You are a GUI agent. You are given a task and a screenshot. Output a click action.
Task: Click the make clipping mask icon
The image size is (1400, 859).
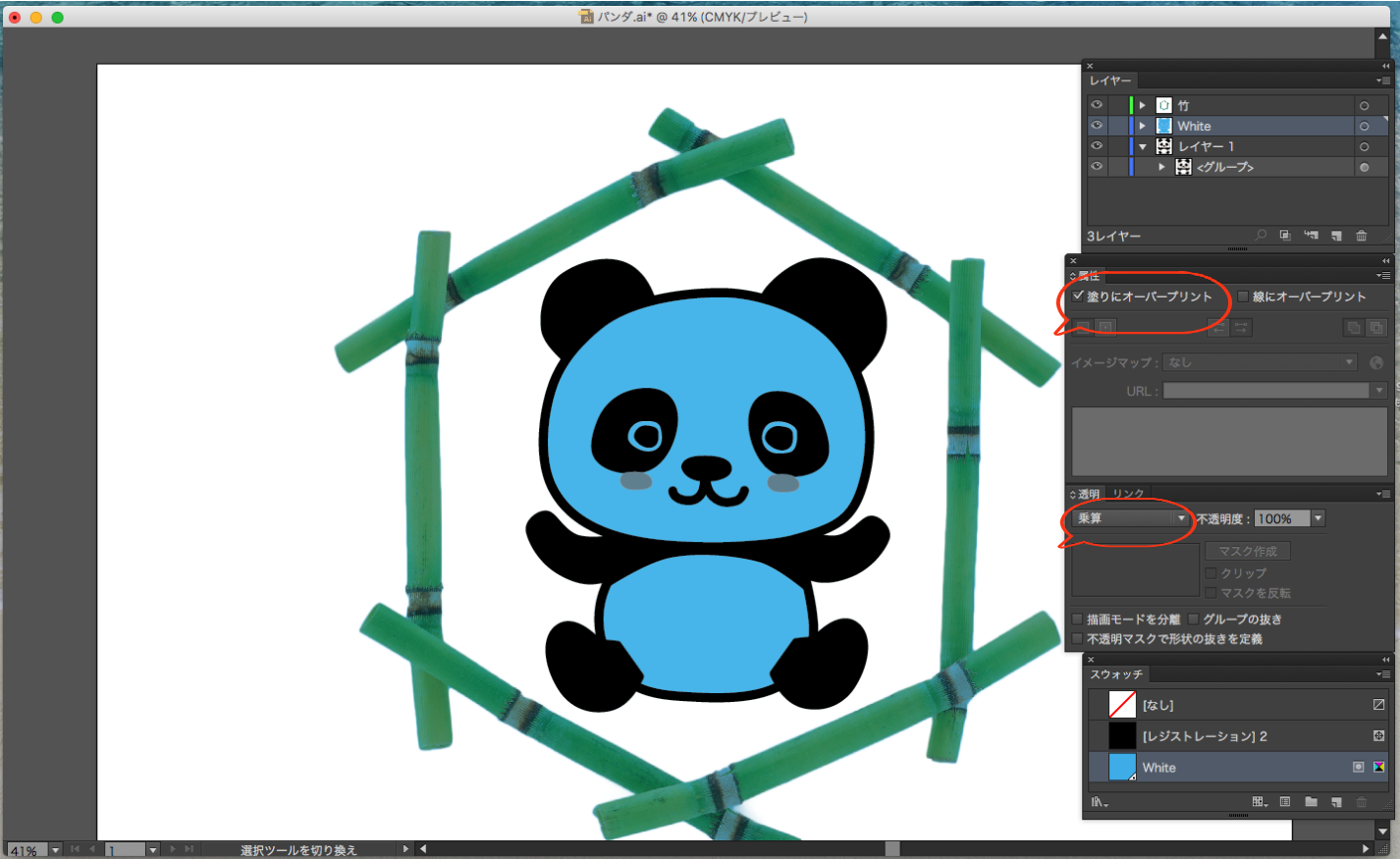(1285, 236)
